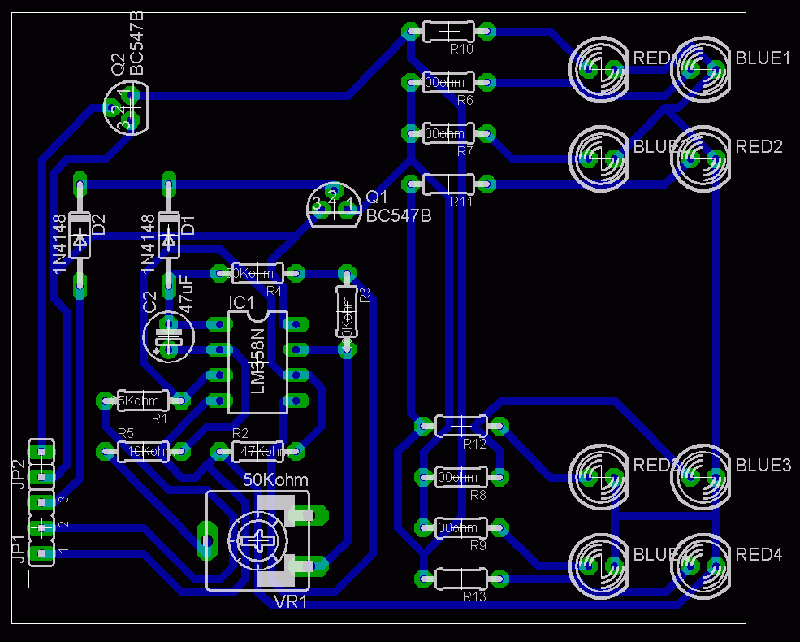800x642 pixels.
Task: Select the D2 1N4148 diode
Action: tap(81, 235)
